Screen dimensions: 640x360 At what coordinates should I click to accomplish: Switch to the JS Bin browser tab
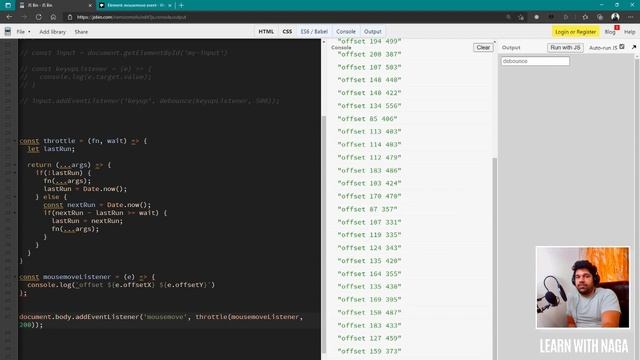click(x=52, y=5)
